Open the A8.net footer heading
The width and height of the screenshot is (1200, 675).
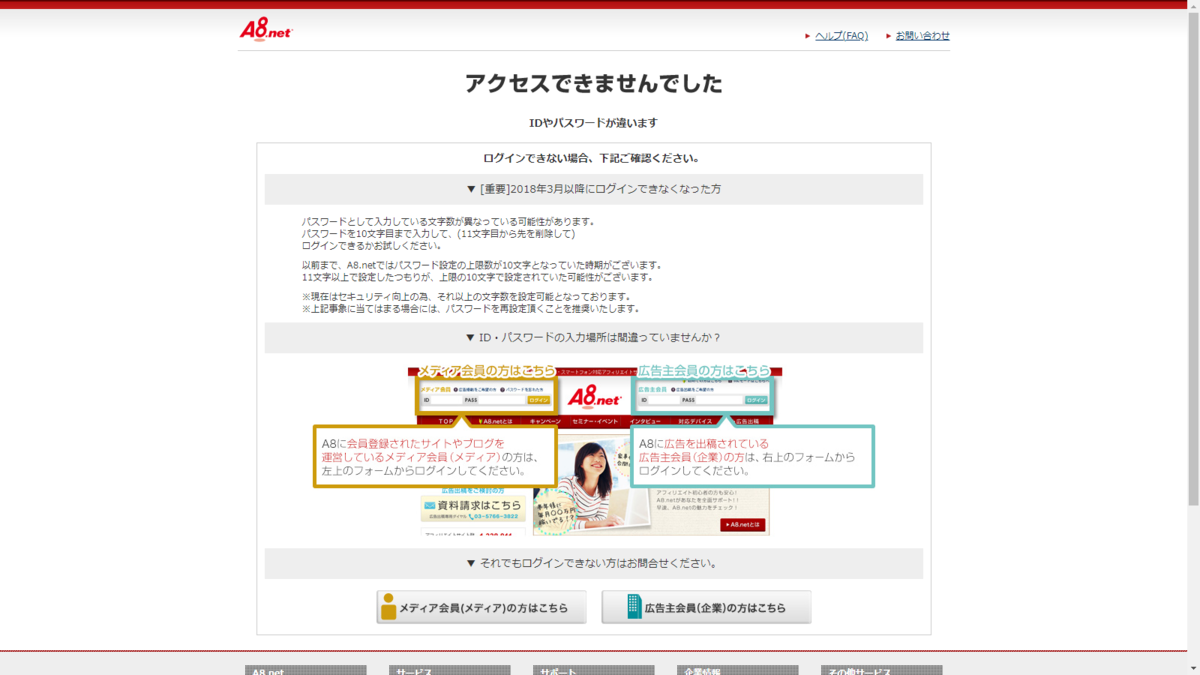[x=306, y=671]
